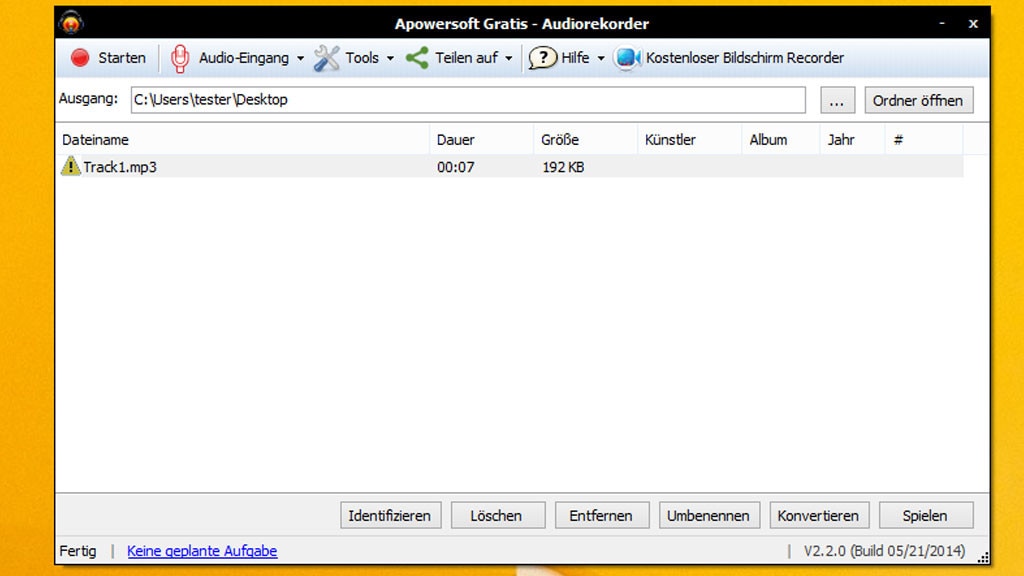Screen dimensions: 1024x576
Task: Click the Audiorekorder app icon in titlebar
Action: point(69,22)
